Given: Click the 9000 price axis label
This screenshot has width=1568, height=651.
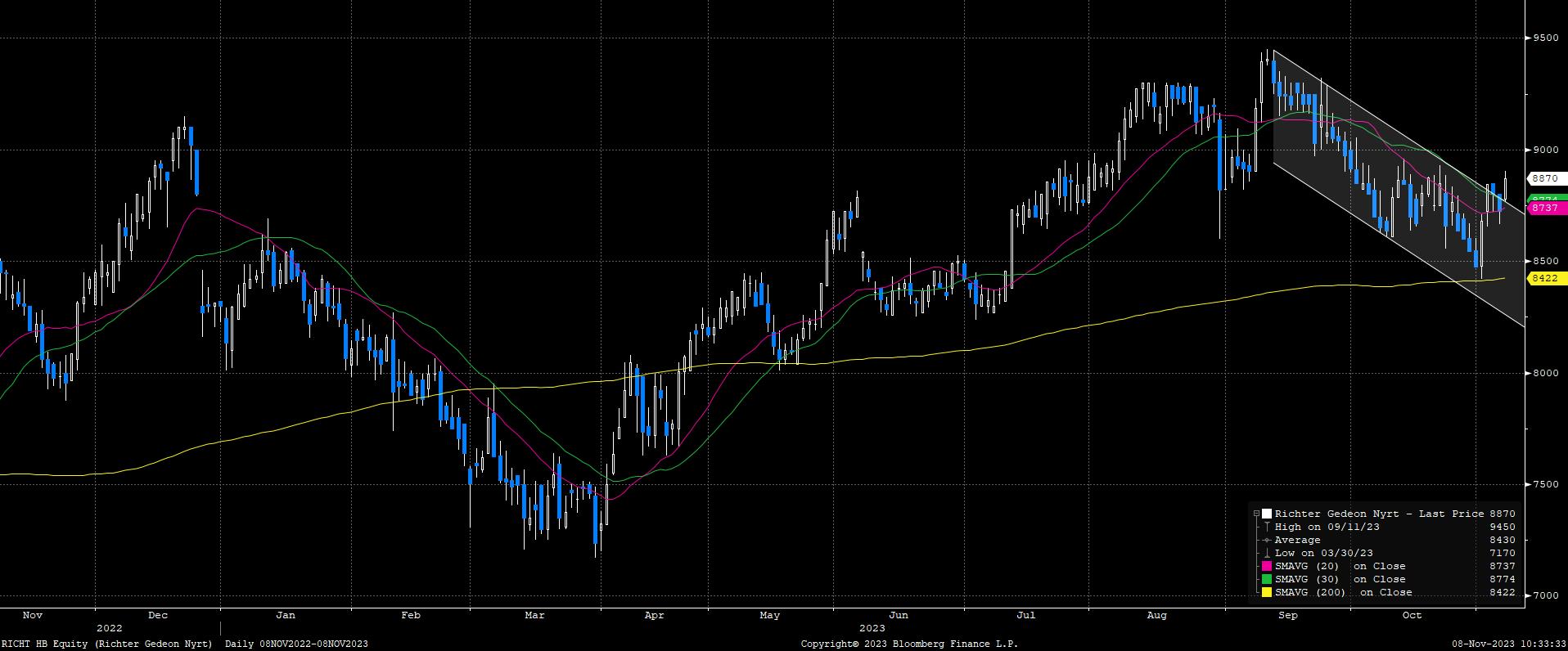Looking at the screenshot, I should point(1544,150).
